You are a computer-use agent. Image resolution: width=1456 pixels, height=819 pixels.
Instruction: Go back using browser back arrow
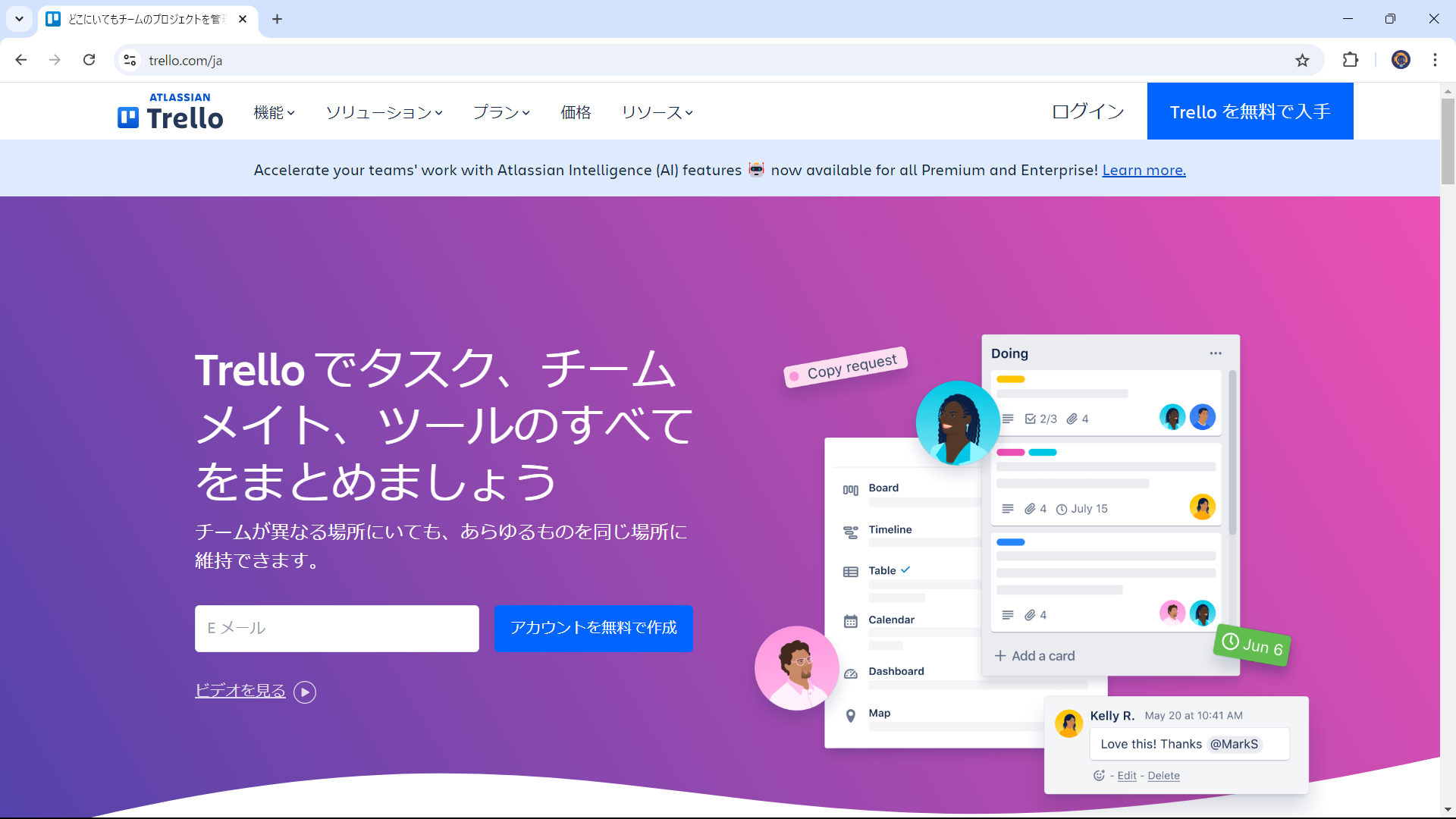[21, 60]
